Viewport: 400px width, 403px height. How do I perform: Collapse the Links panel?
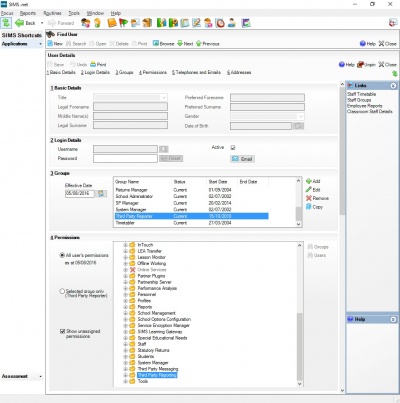pyautogui.click(x=393, y=86)
